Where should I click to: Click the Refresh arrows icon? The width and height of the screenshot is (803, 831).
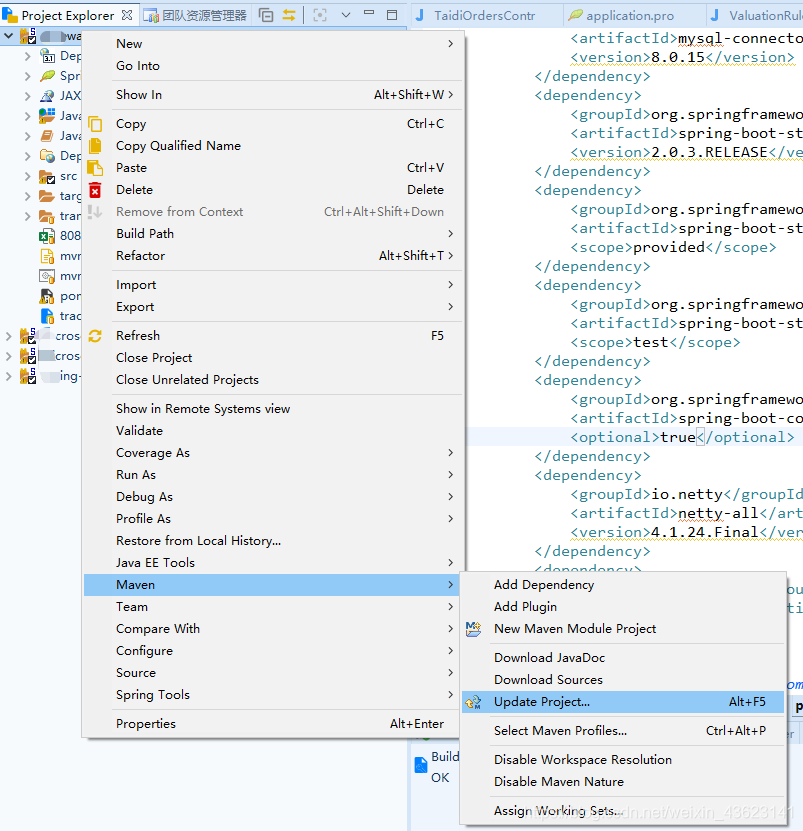pyautogui.click(x=95, y=336)
